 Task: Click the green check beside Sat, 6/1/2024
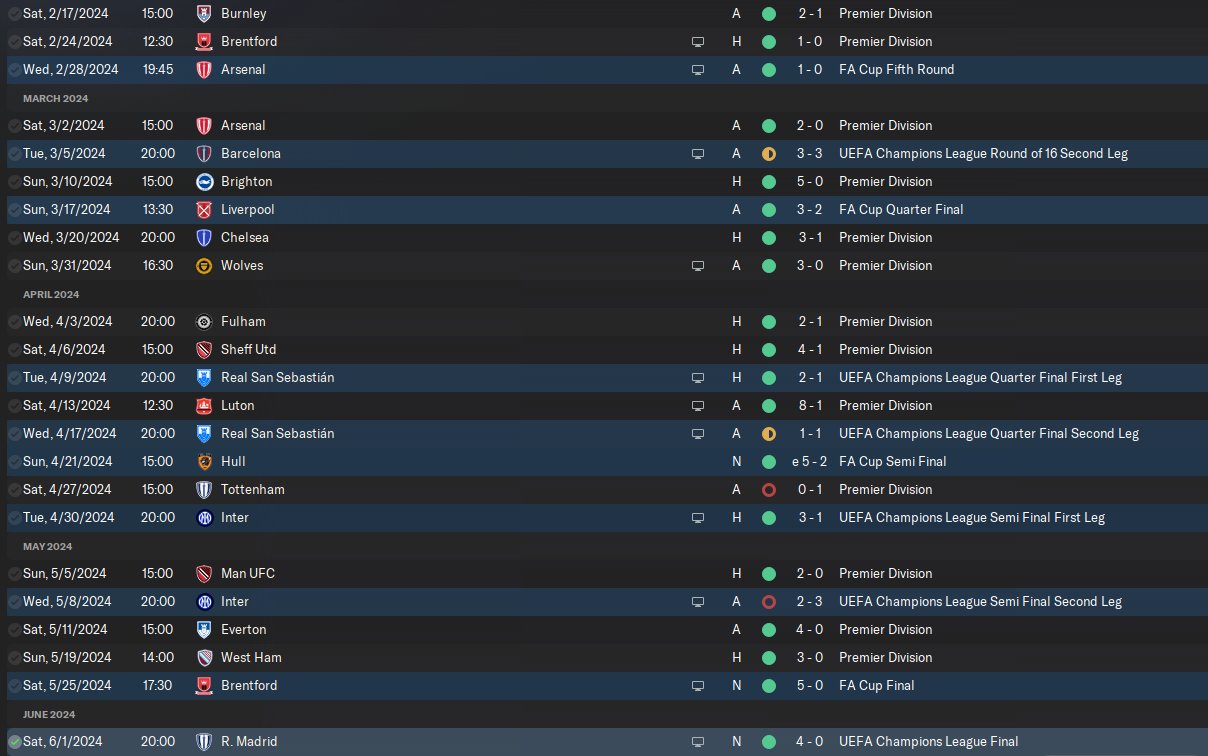tap(14, 742)
